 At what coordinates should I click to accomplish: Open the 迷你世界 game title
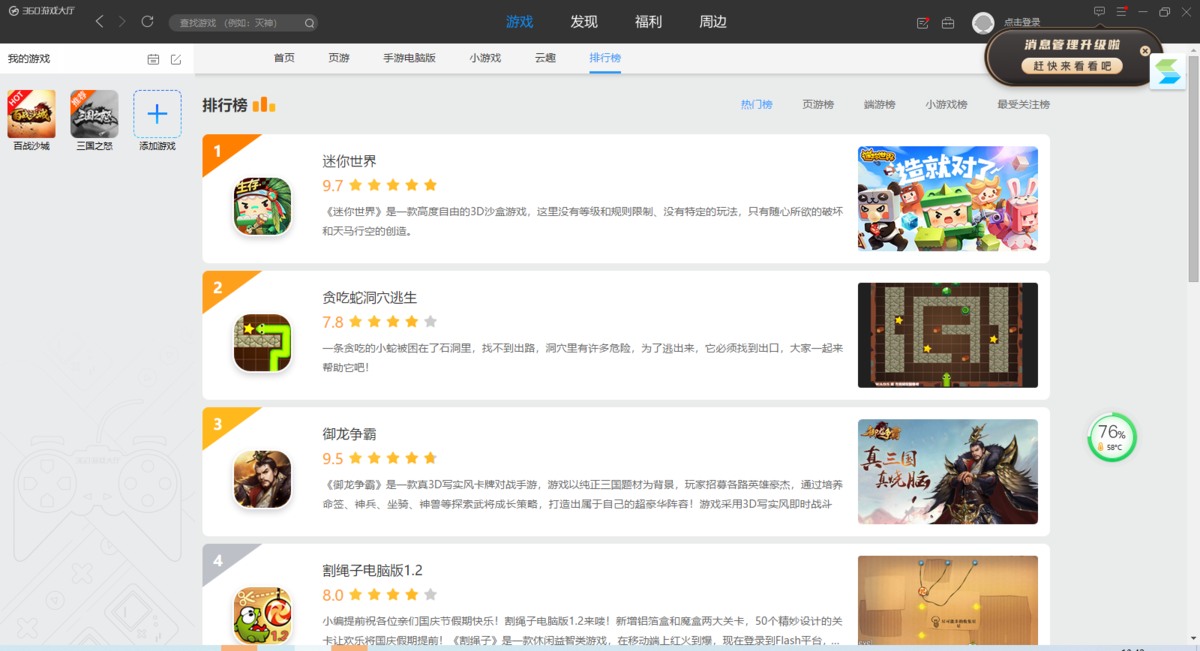(x=349, y=161)
